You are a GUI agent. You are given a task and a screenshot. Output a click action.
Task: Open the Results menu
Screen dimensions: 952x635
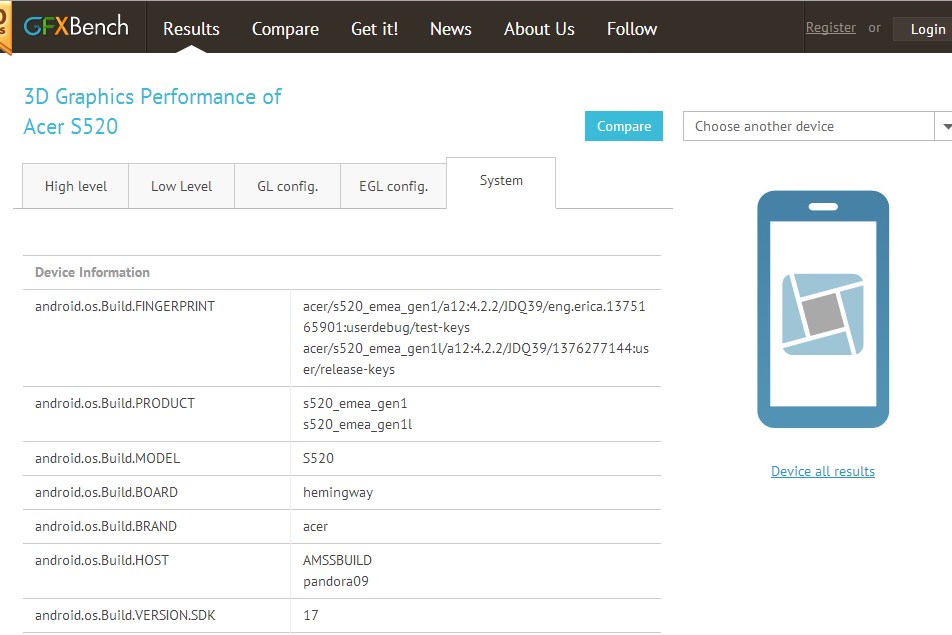[x=191, y=29]
